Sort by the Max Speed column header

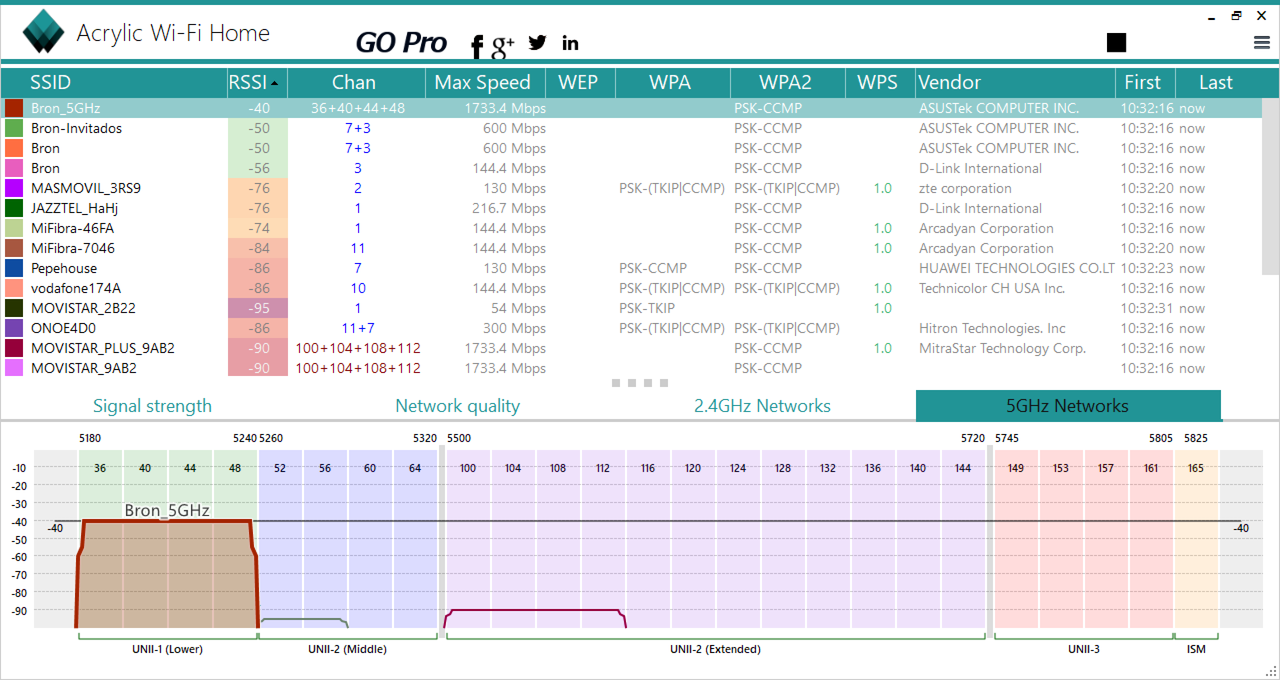[x=483, y=82]
